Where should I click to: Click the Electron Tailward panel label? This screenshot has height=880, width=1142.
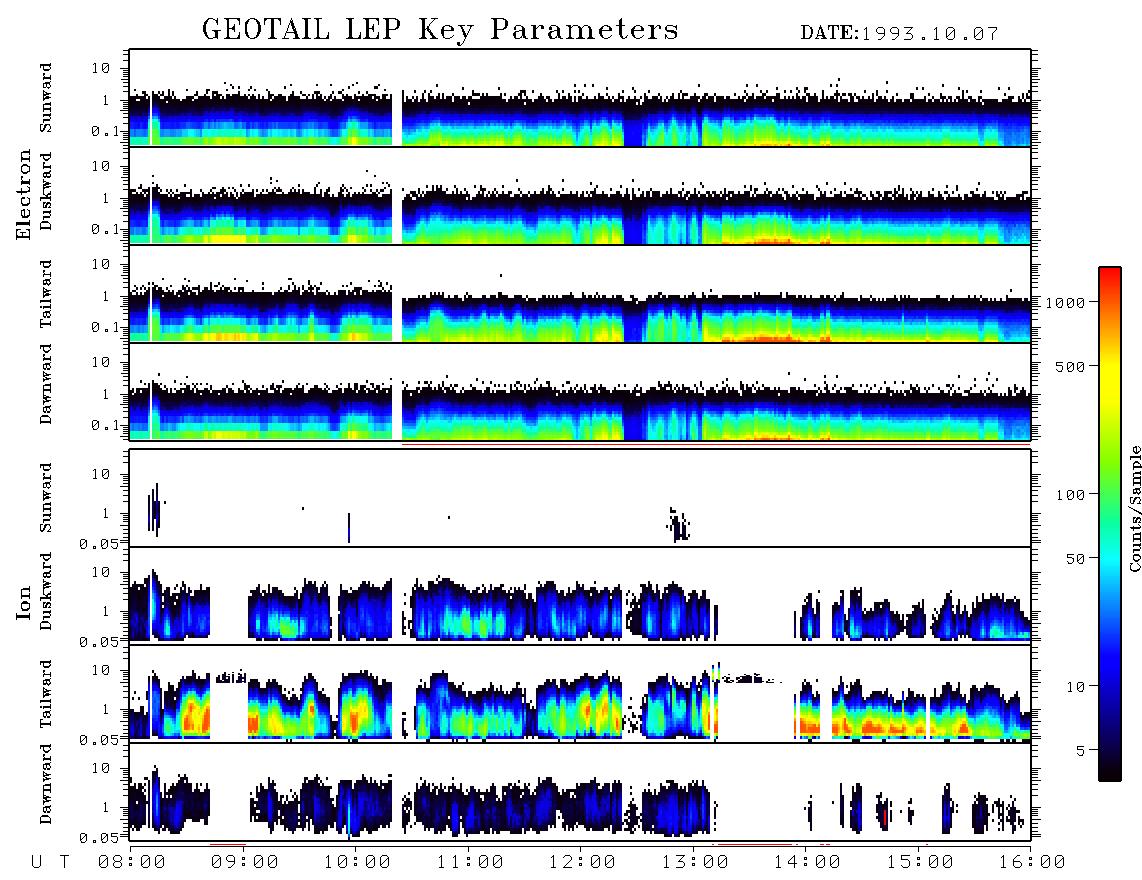click(46, 294)
